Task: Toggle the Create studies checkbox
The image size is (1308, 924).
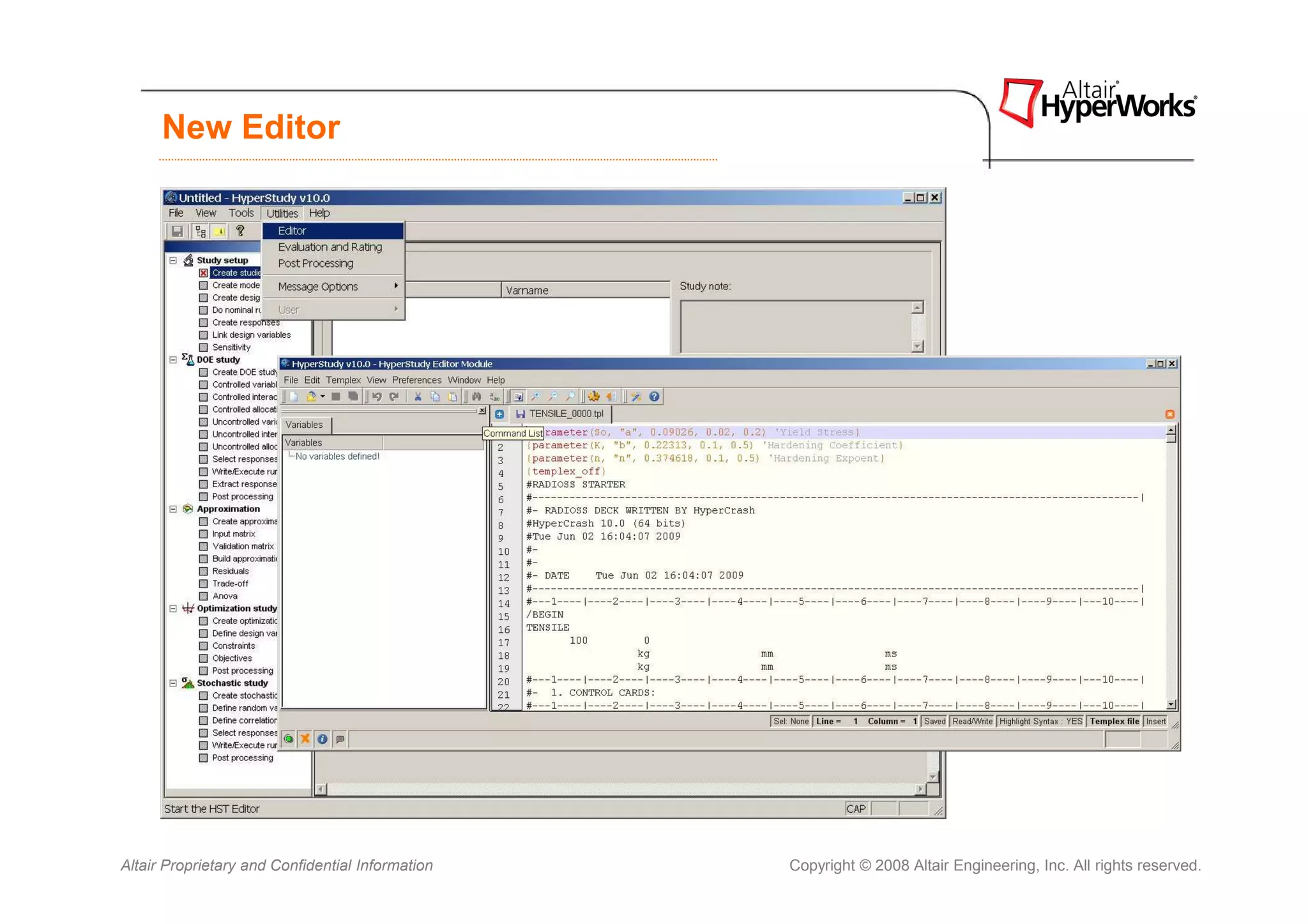Action: [203, 273]
